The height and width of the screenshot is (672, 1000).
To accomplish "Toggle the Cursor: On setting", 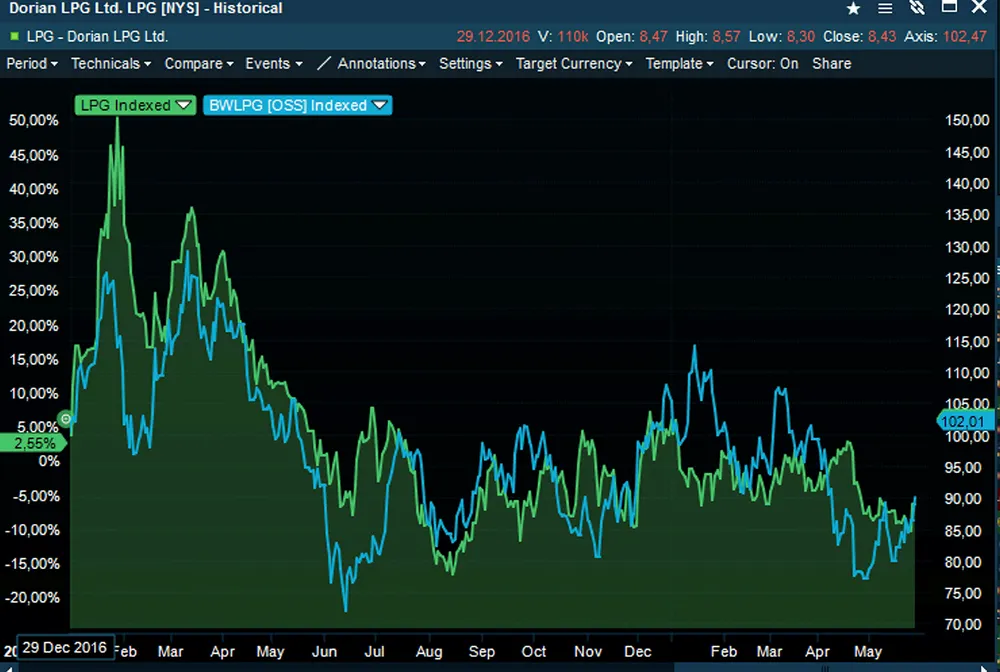I will tap(763, 63).
